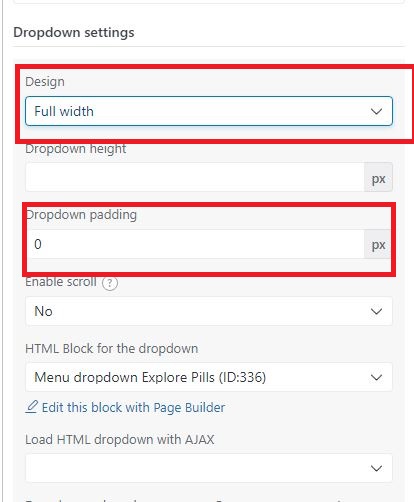Click the chevron arrow in Enable scroll select
This screenshot has height=502, width=414.
(376, 311)
